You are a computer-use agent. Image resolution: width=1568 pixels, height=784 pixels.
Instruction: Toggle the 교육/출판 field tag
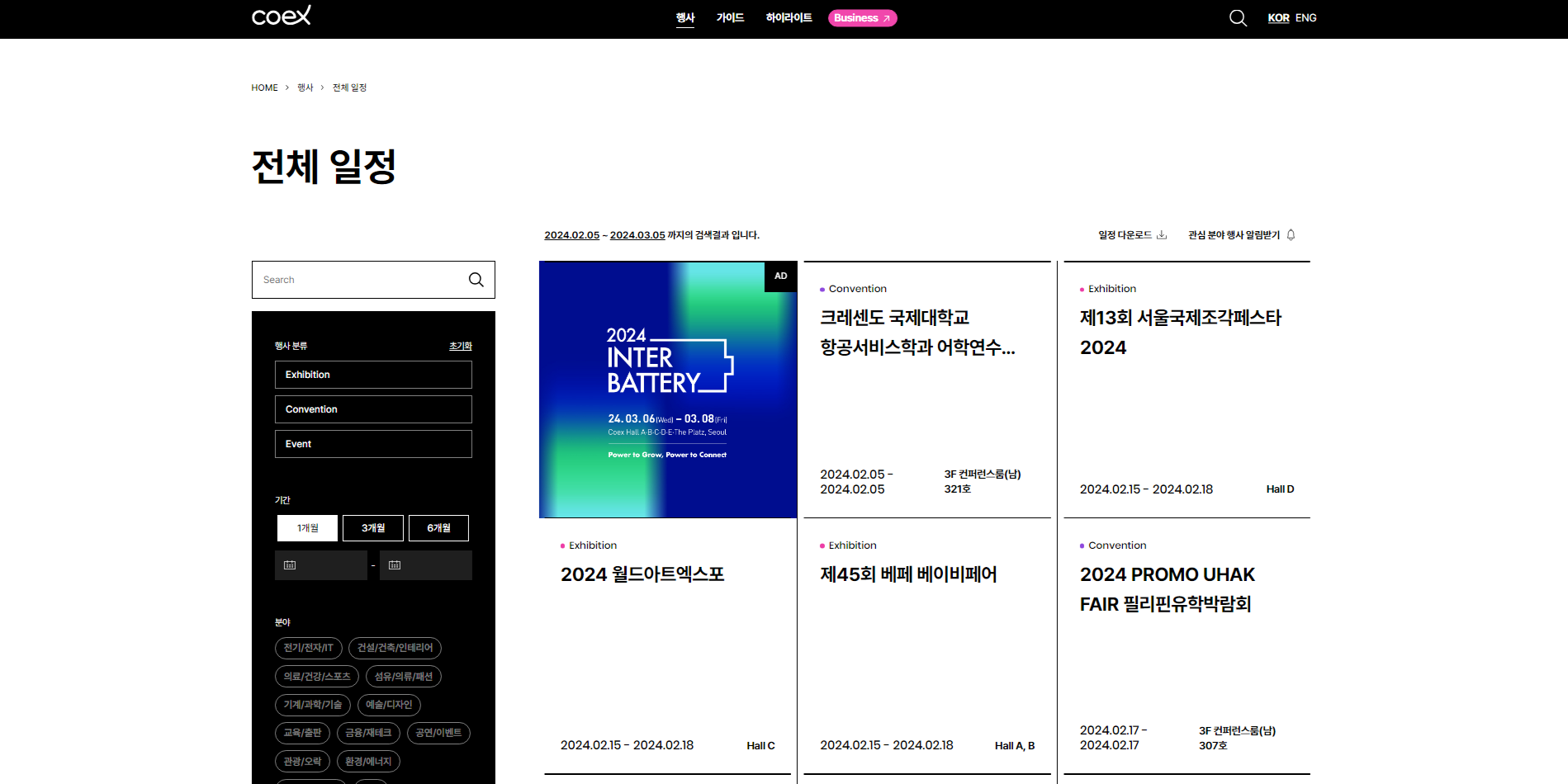click(303, 733)
